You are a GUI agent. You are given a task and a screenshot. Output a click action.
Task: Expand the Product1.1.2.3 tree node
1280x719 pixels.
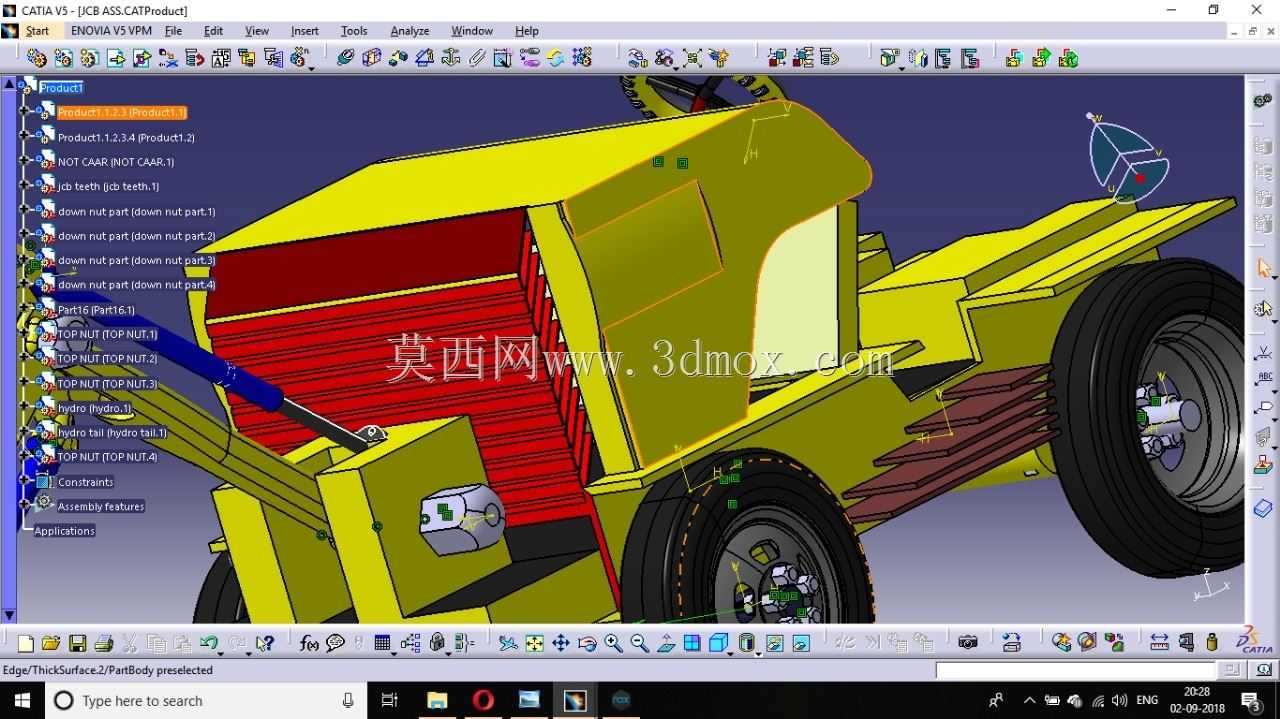click(24, 112)
